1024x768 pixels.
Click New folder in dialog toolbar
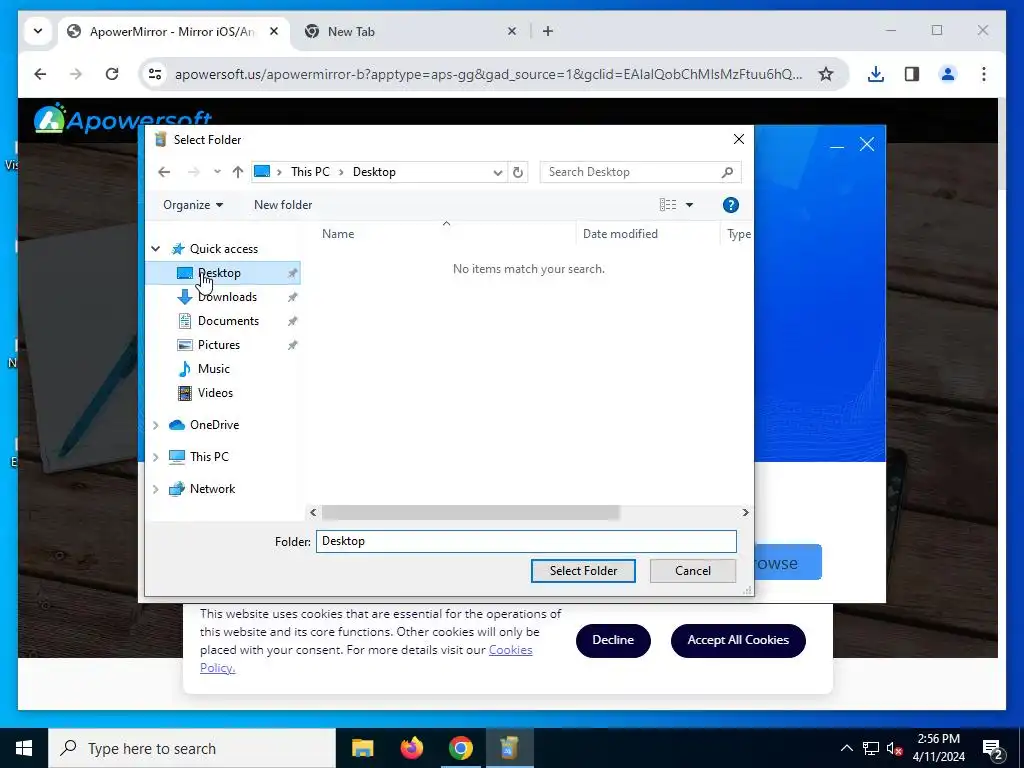[283, 205]
